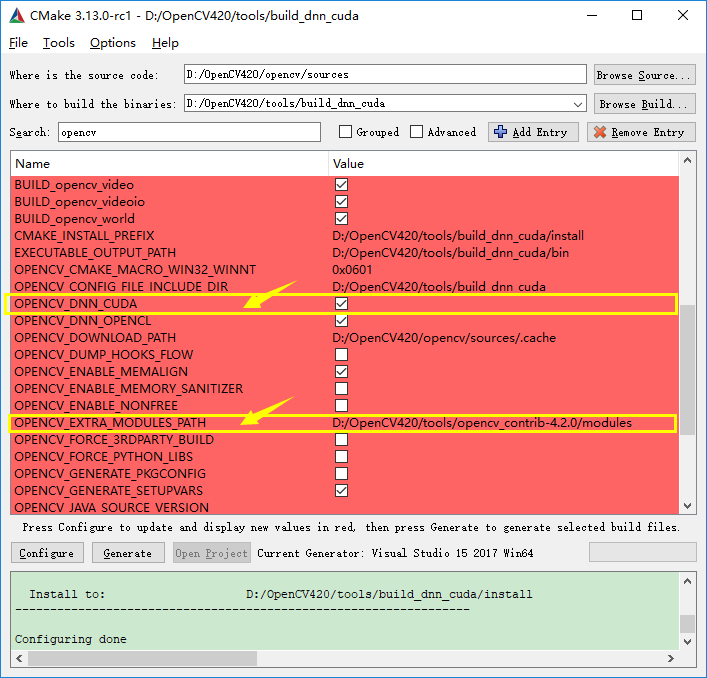Image resolution: width=707 pixels, height=678 pixels.
Task: Select OPENCV_CMAKE_MACRO_WIN32_WINNT row name
Action: (135, 270)
